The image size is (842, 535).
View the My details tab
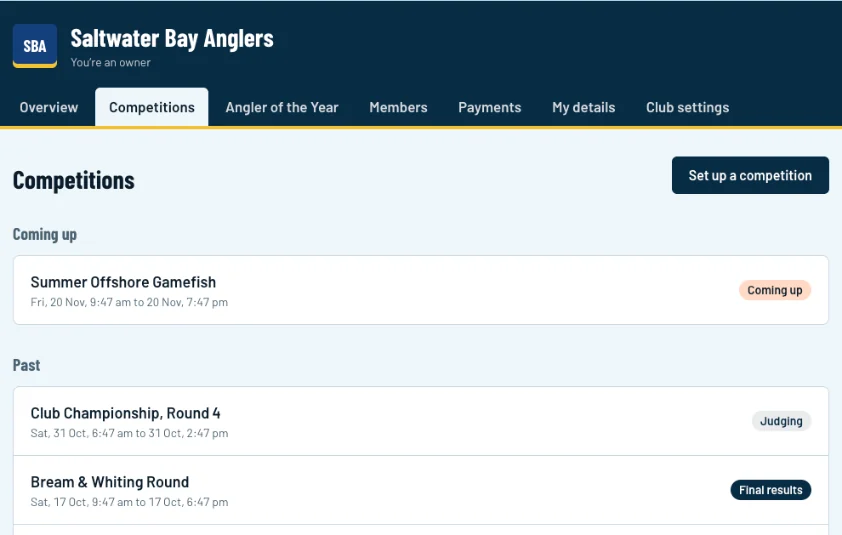click(584, 107)
